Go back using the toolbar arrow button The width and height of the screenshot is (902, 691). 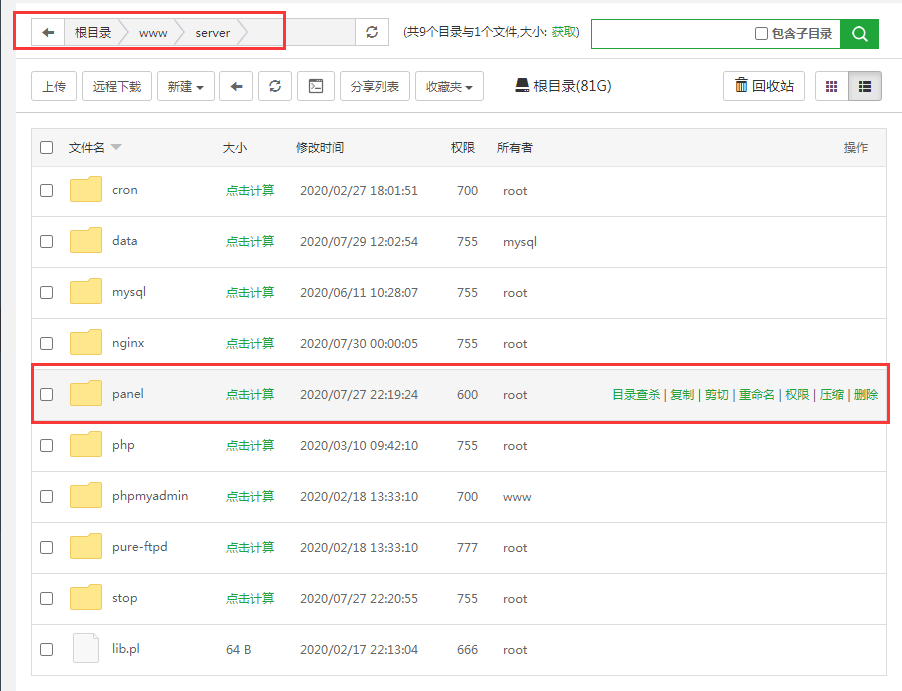tap(236, 86)
